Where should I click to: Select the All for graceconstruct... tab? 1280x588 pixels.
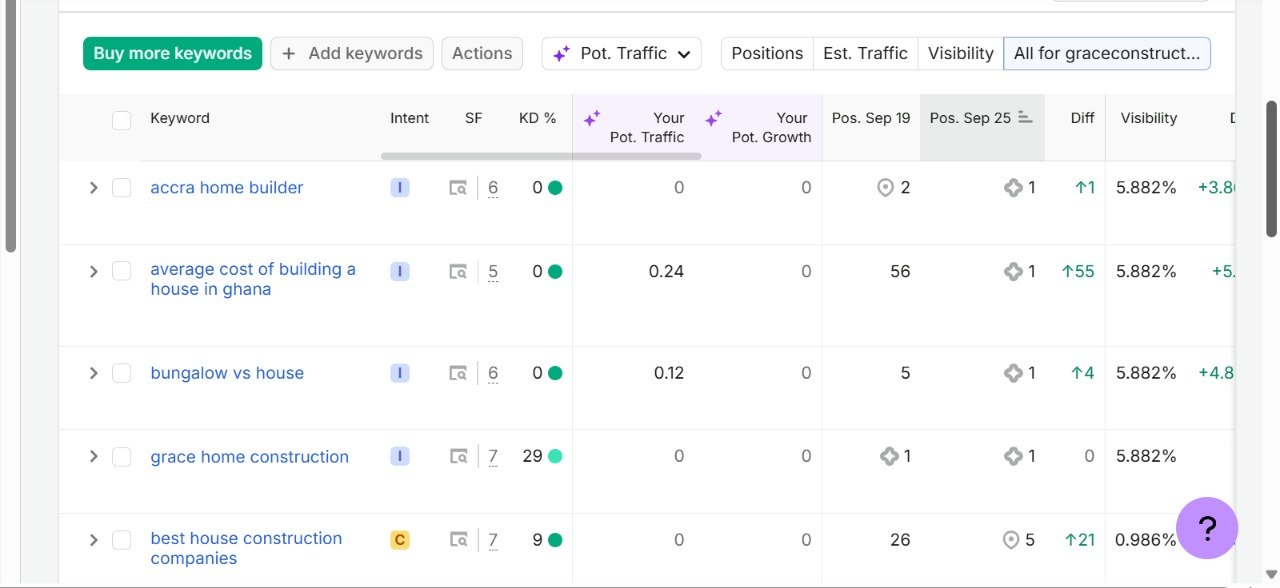click(x=1107, y=54)
